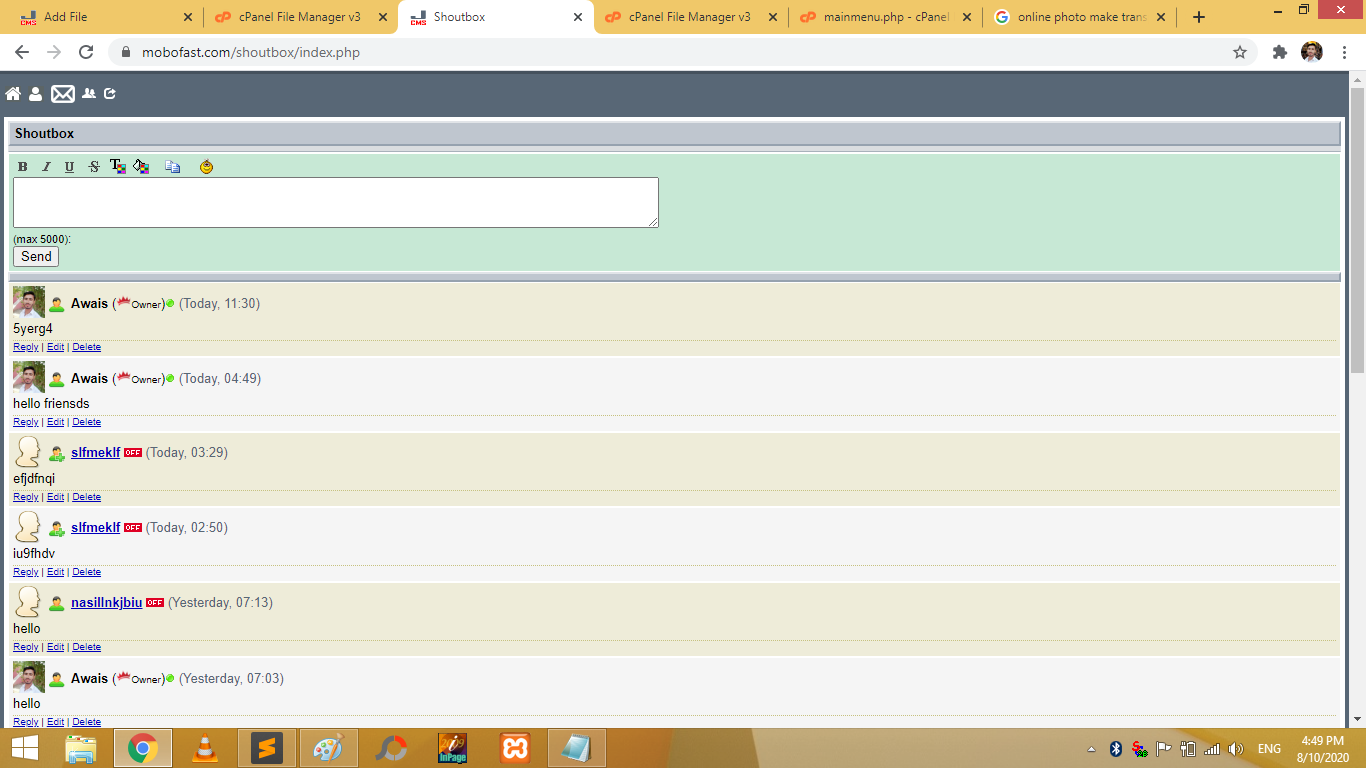Delete the hello friensds message

[87, 422]
